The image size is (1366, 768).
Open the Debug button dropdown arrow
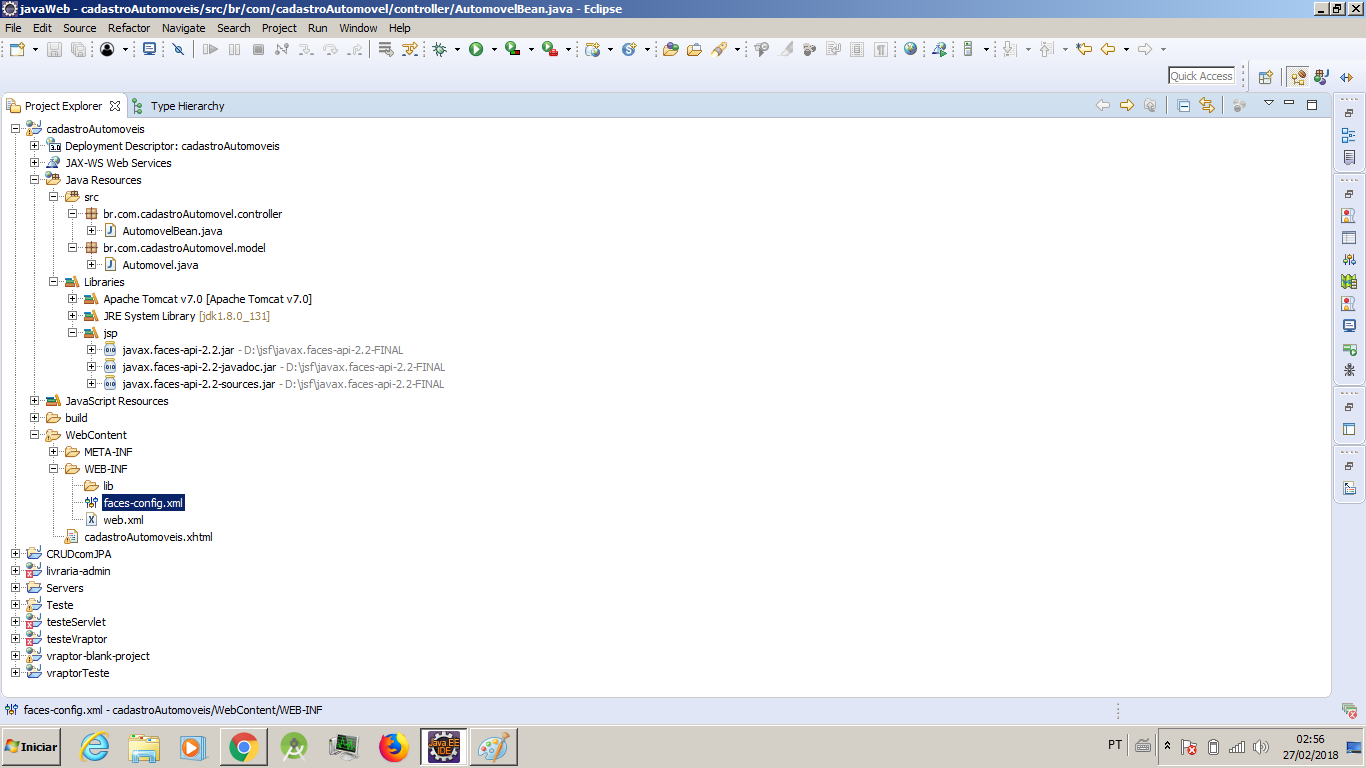457,49
